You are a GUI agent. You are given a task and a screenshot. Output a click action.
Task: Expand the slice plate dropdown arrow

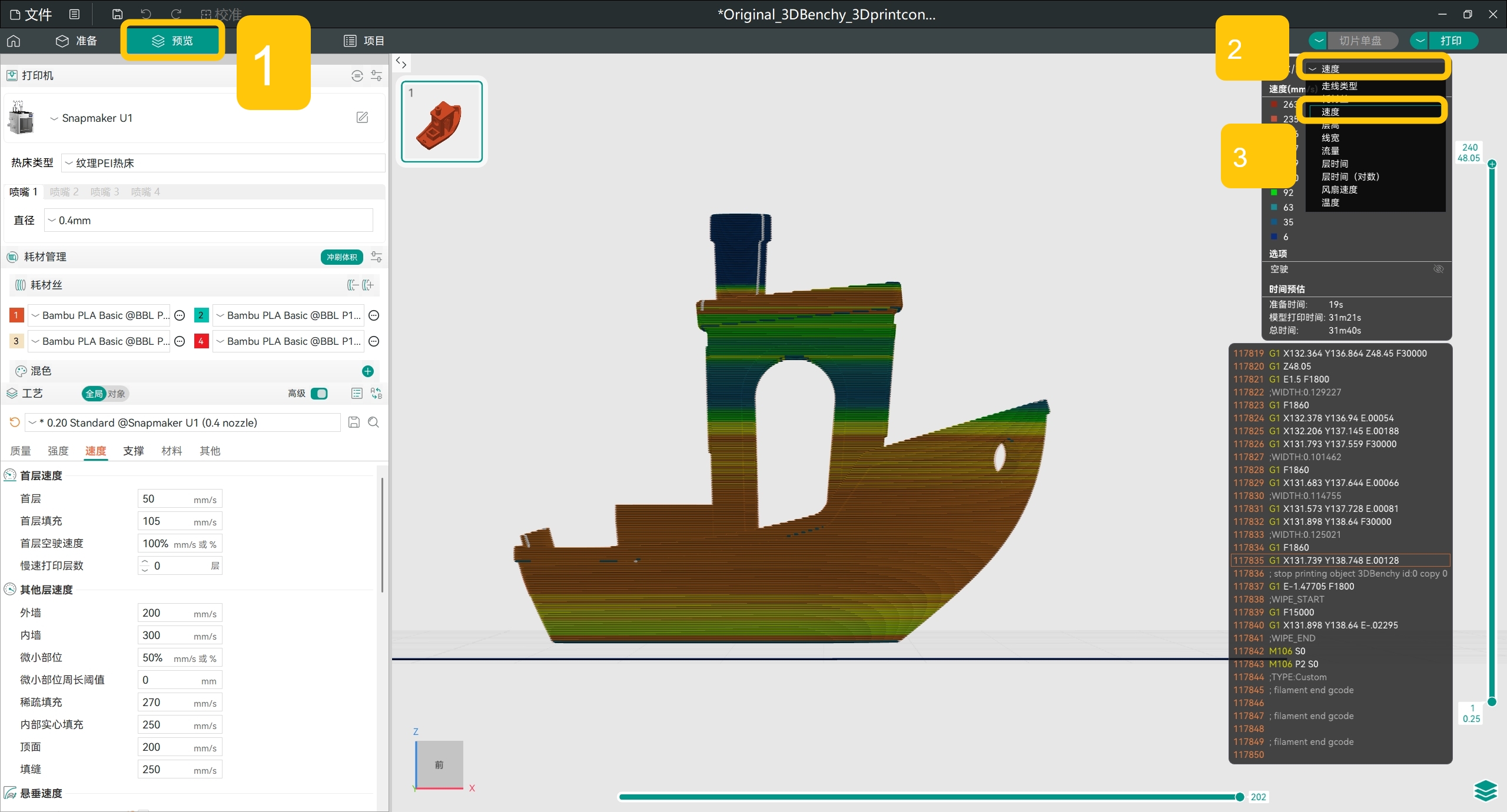coord(1319,41)
